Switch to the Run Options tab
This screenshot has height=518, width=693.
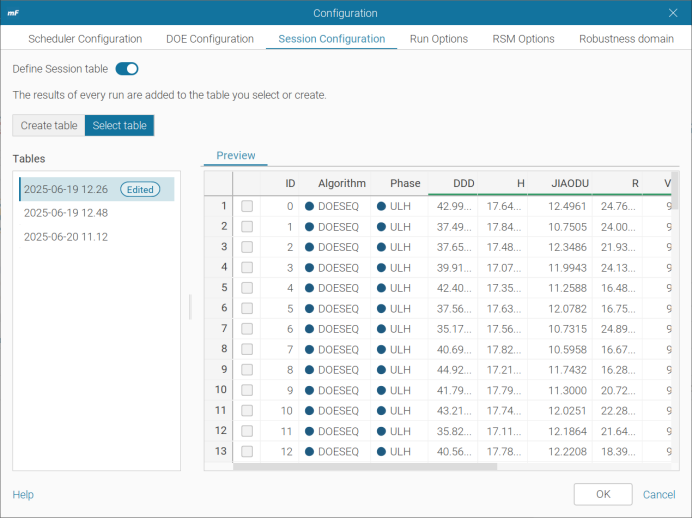[x=439, y=39]
